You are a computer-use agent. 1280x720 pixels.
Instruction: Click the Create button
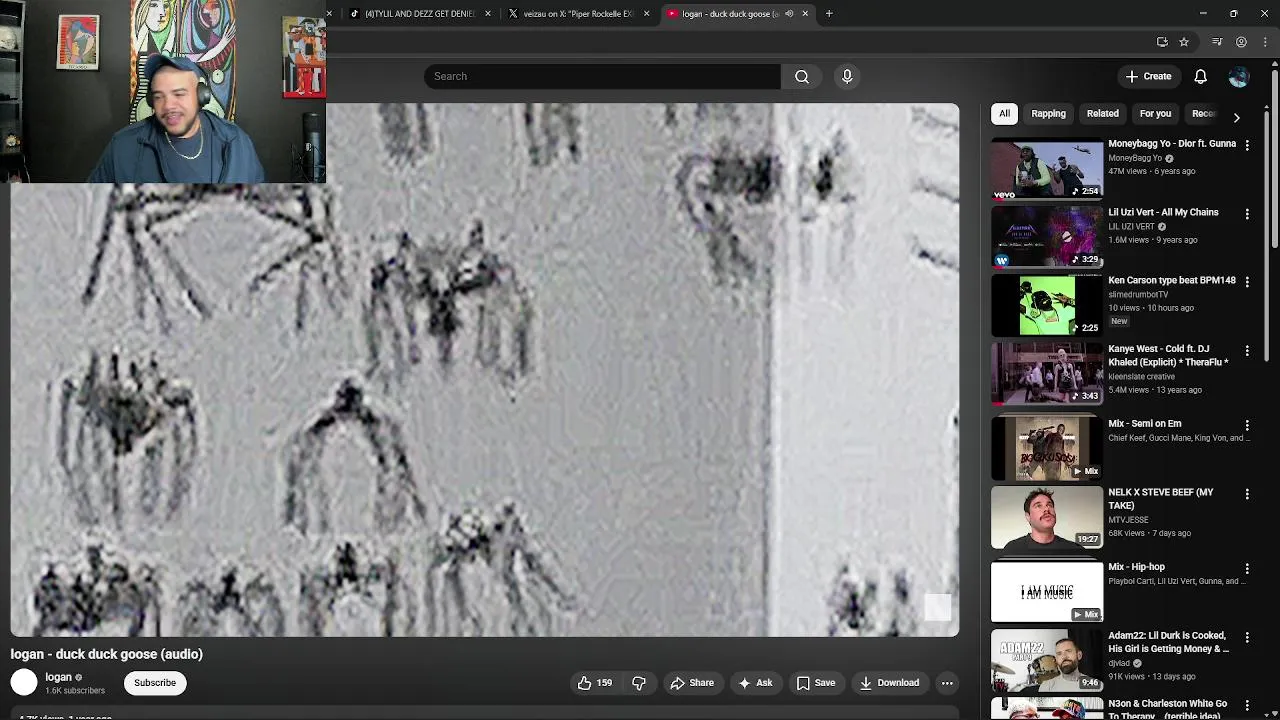click(1147, 76)
